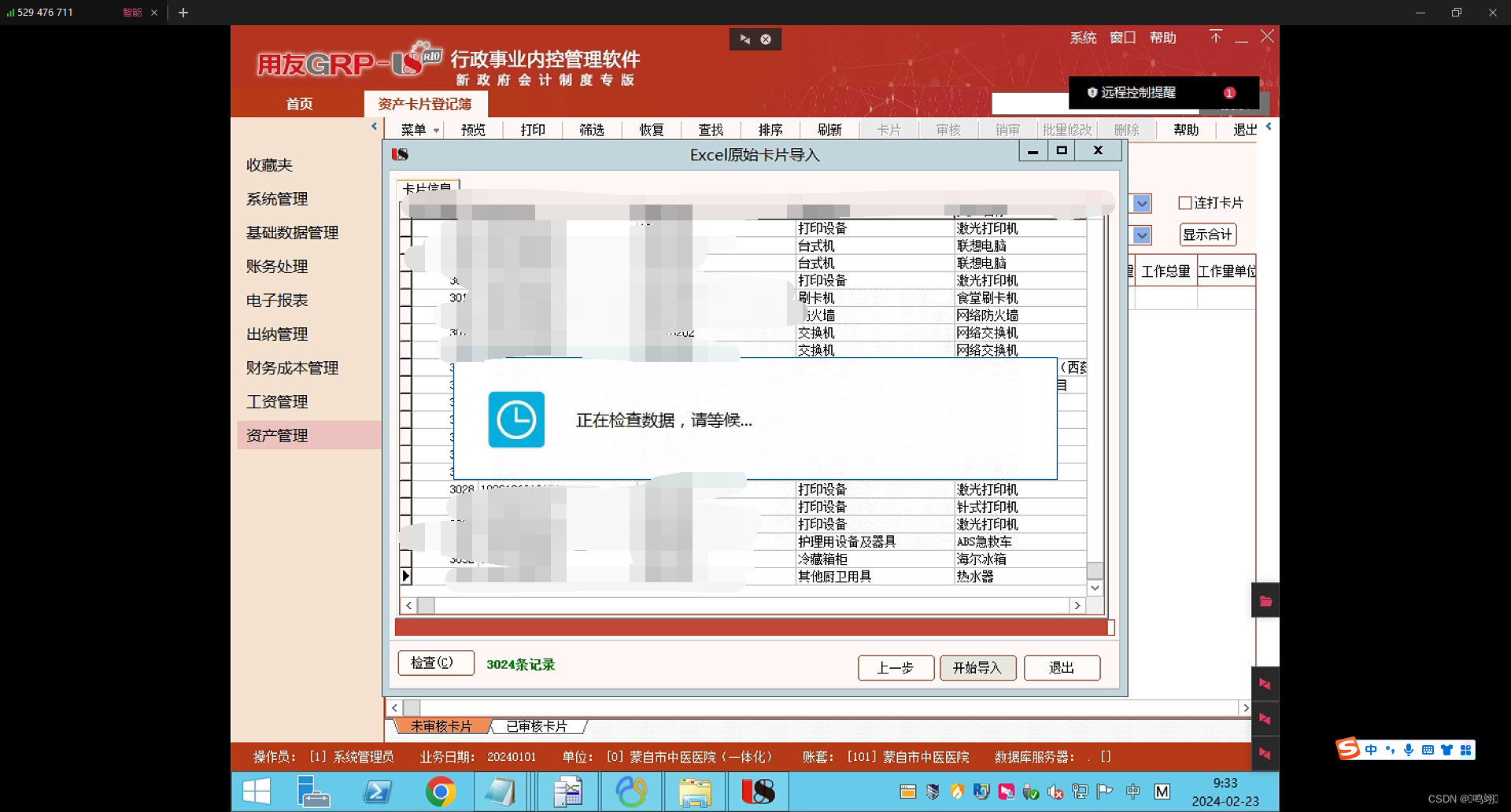This screenshot has width=1511, height=812.
Task: Open the 系统 menu
Action: (1083, 38)
